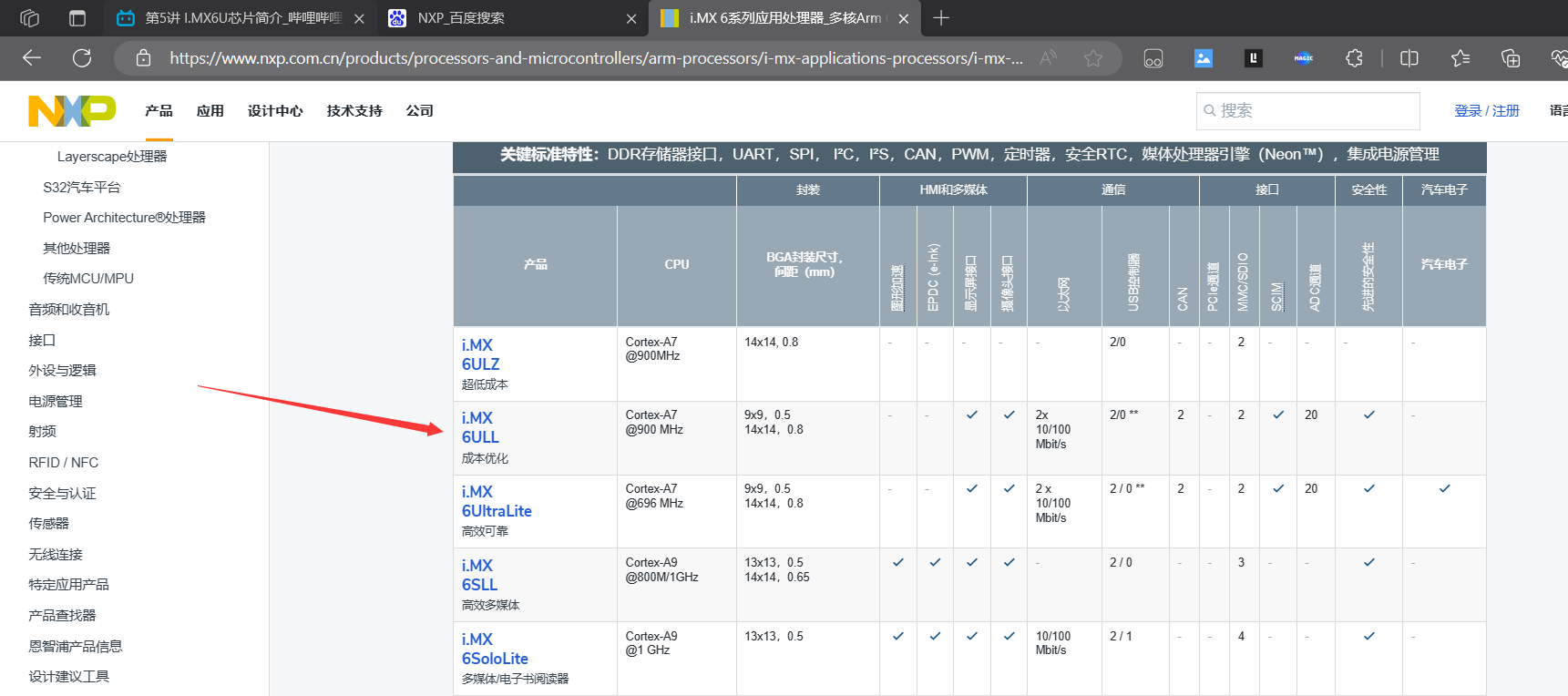Open the 应用 navigation menu
The image size is (1568, 696).
tap(210, 110)
